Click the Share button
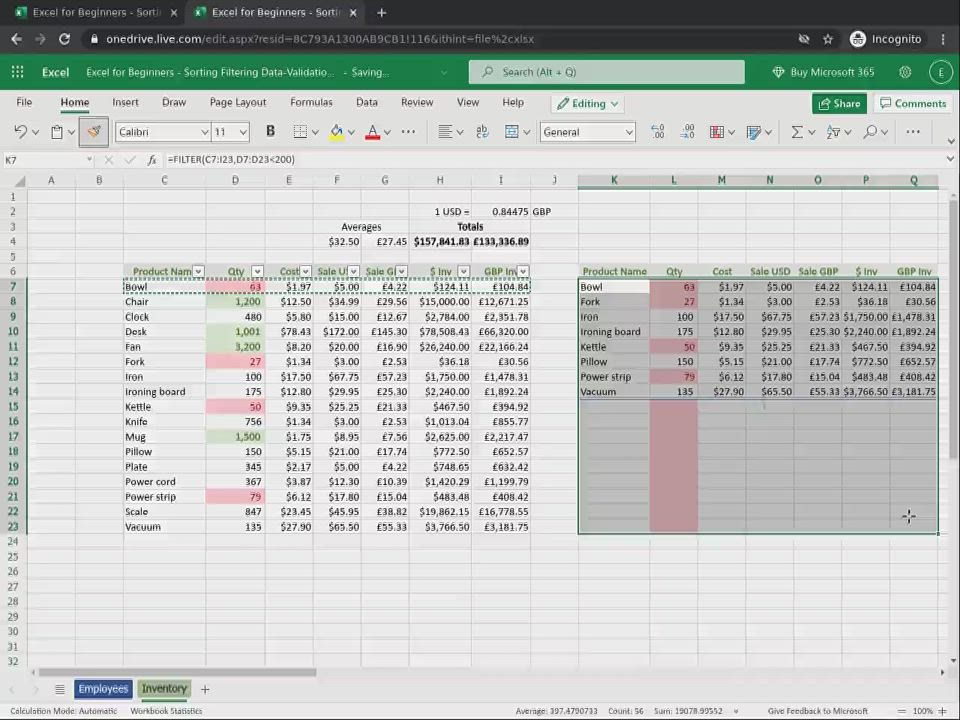This screenshot has width=960, height=720. click(x=839, y=103)
